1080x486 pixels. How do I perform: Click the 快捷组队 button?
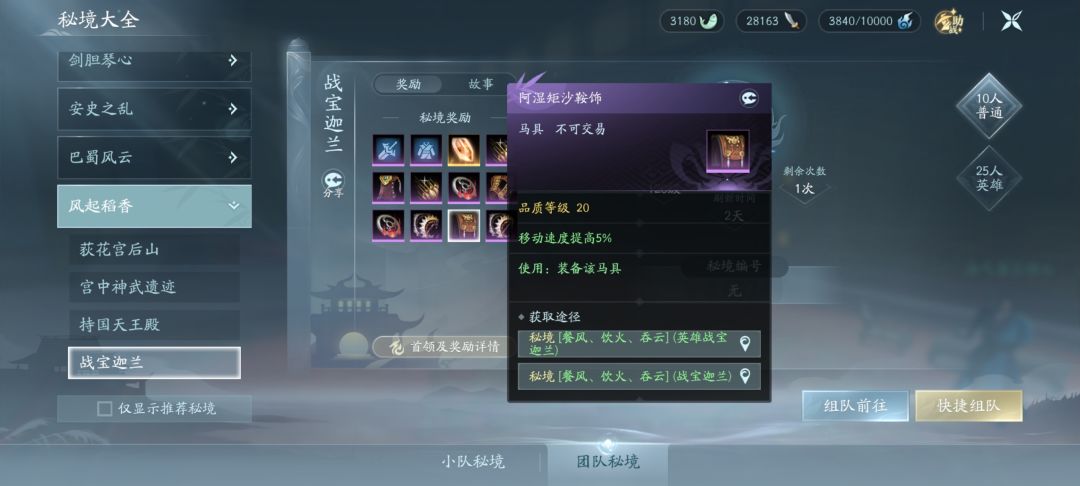(x=968, y=406)
